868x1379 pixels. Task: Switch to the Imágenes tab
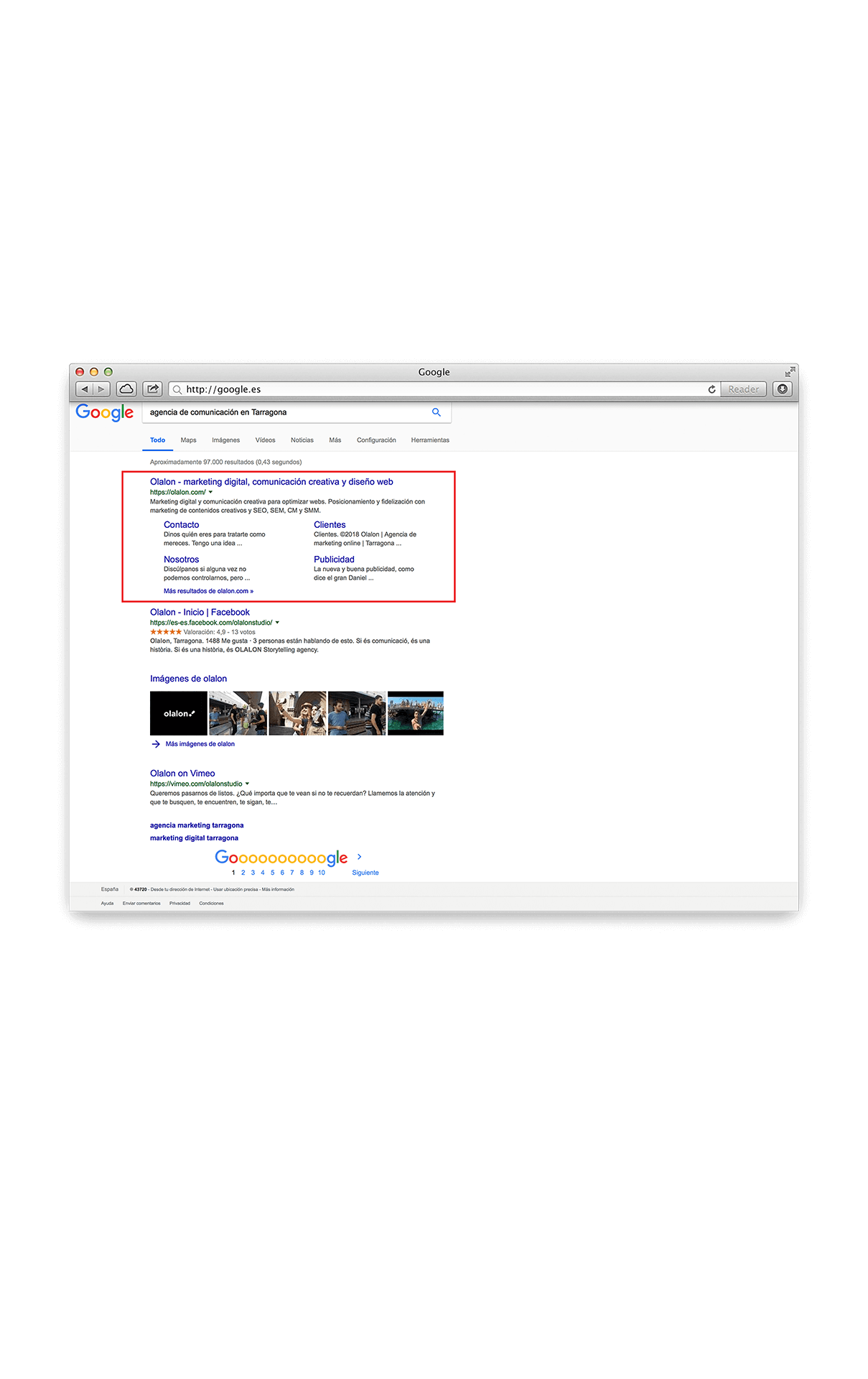225,440
